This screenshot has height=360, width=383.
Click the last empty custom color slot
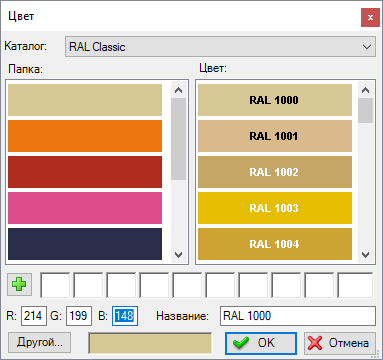[355, 285]
